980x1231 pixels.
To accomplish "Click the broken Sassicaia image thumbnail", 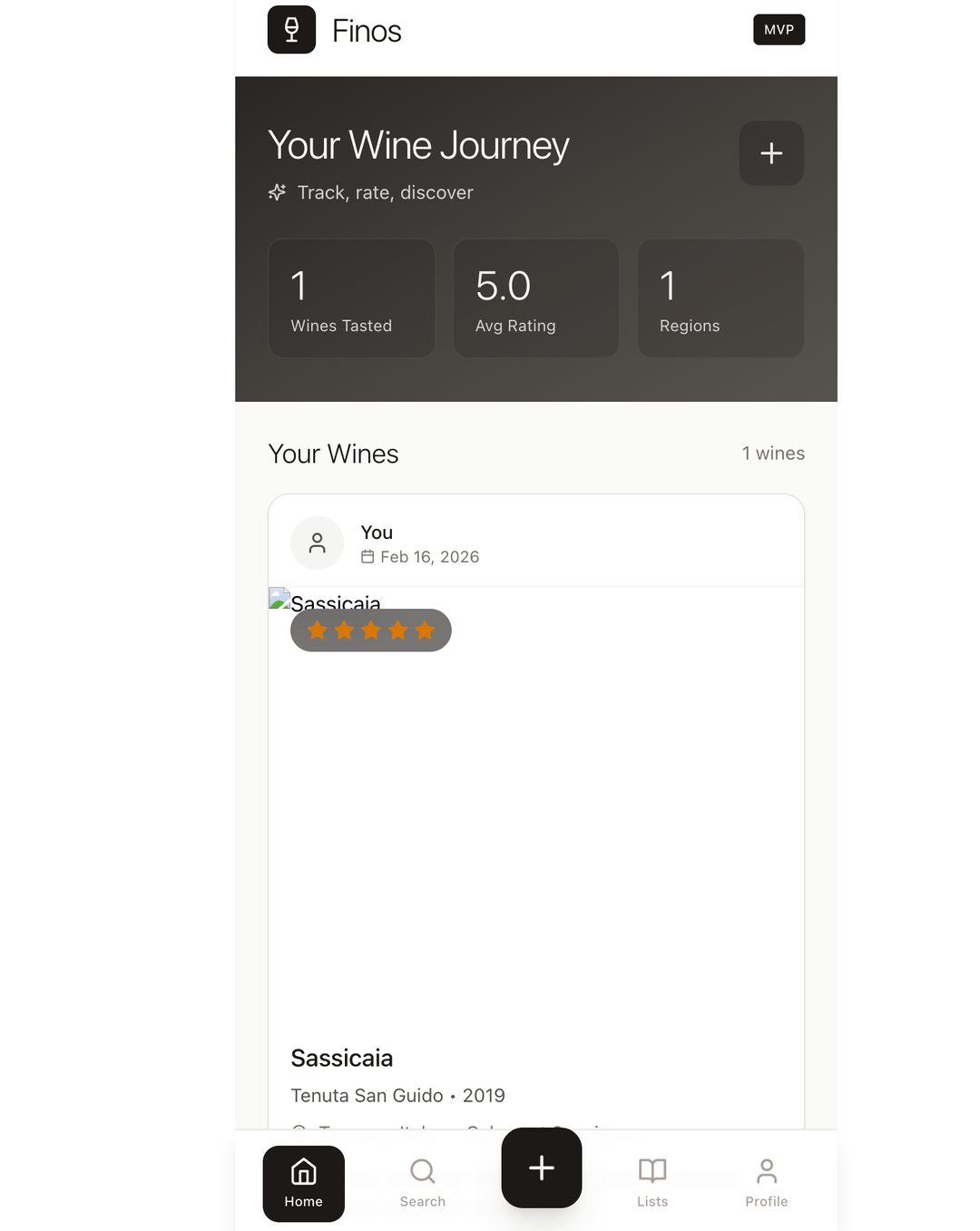I will pyautogui.click(x=279, y=599).
